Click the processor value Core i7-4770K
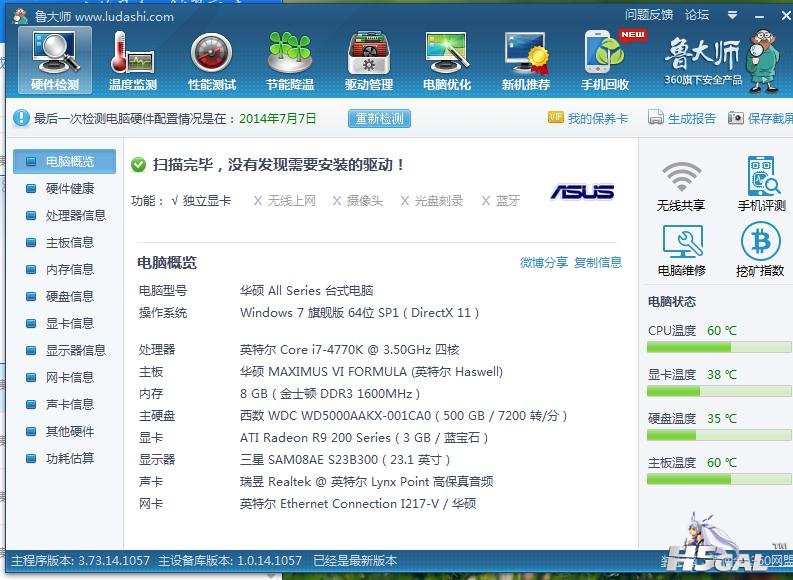This screenshot has width=793, height=580. [x=349, y=349]
